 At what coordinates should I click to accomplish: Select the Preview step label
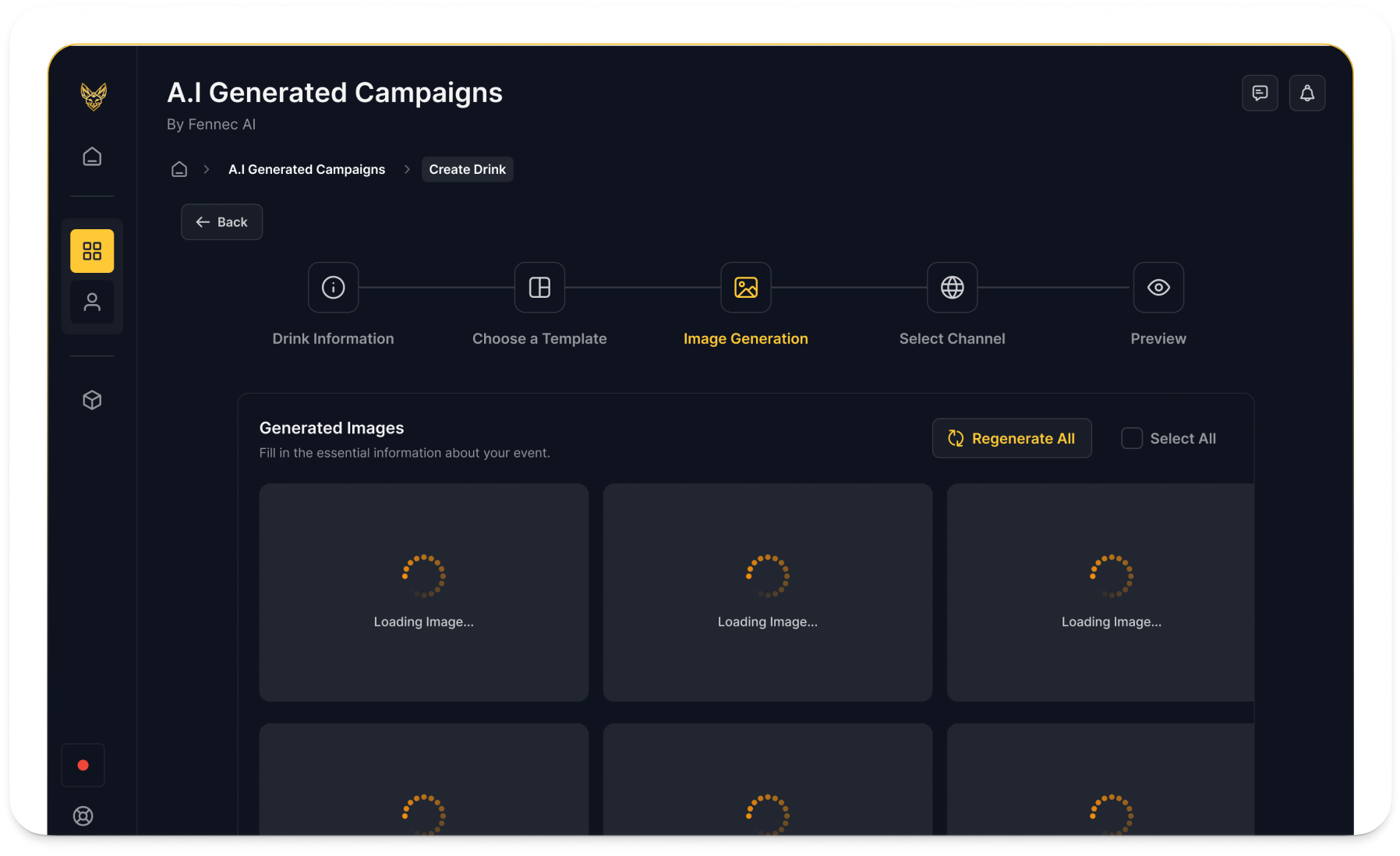click(1158, 339)
